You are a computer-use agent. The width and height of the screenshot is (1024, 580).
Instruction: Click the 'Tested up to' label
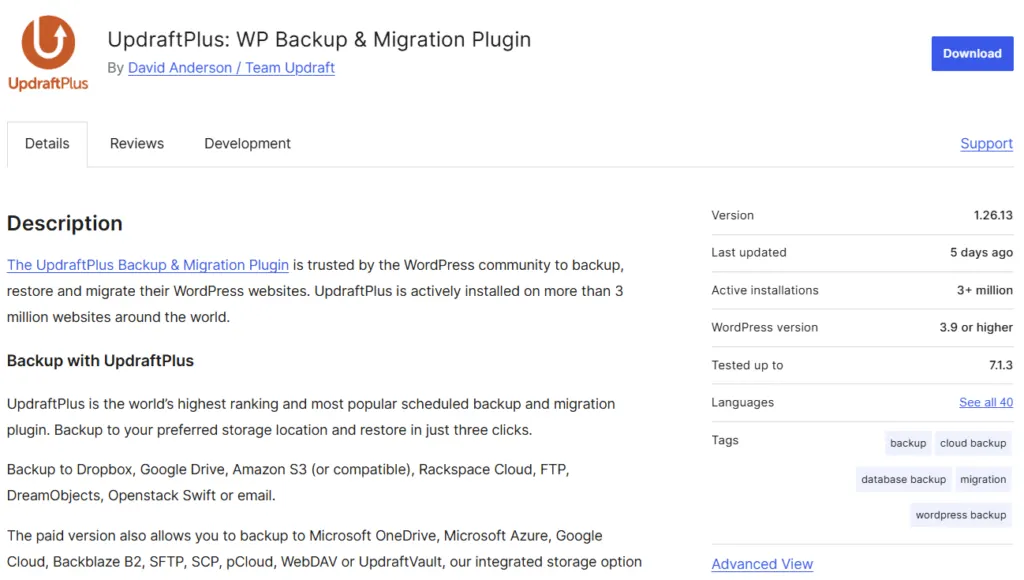pos(747,365)
